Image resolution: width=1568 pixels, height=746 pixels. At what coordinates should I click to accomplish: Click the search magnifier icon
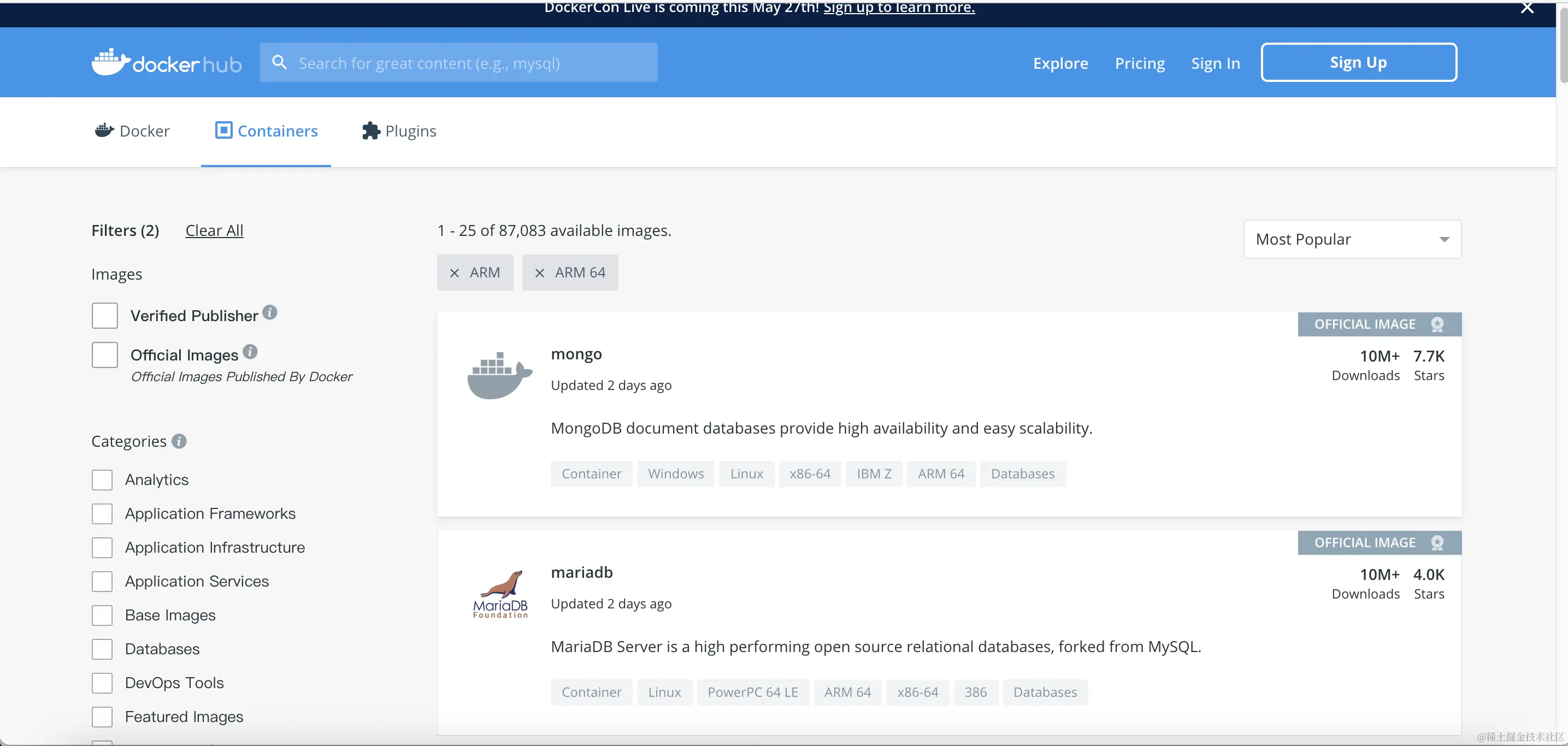point(279,62)
